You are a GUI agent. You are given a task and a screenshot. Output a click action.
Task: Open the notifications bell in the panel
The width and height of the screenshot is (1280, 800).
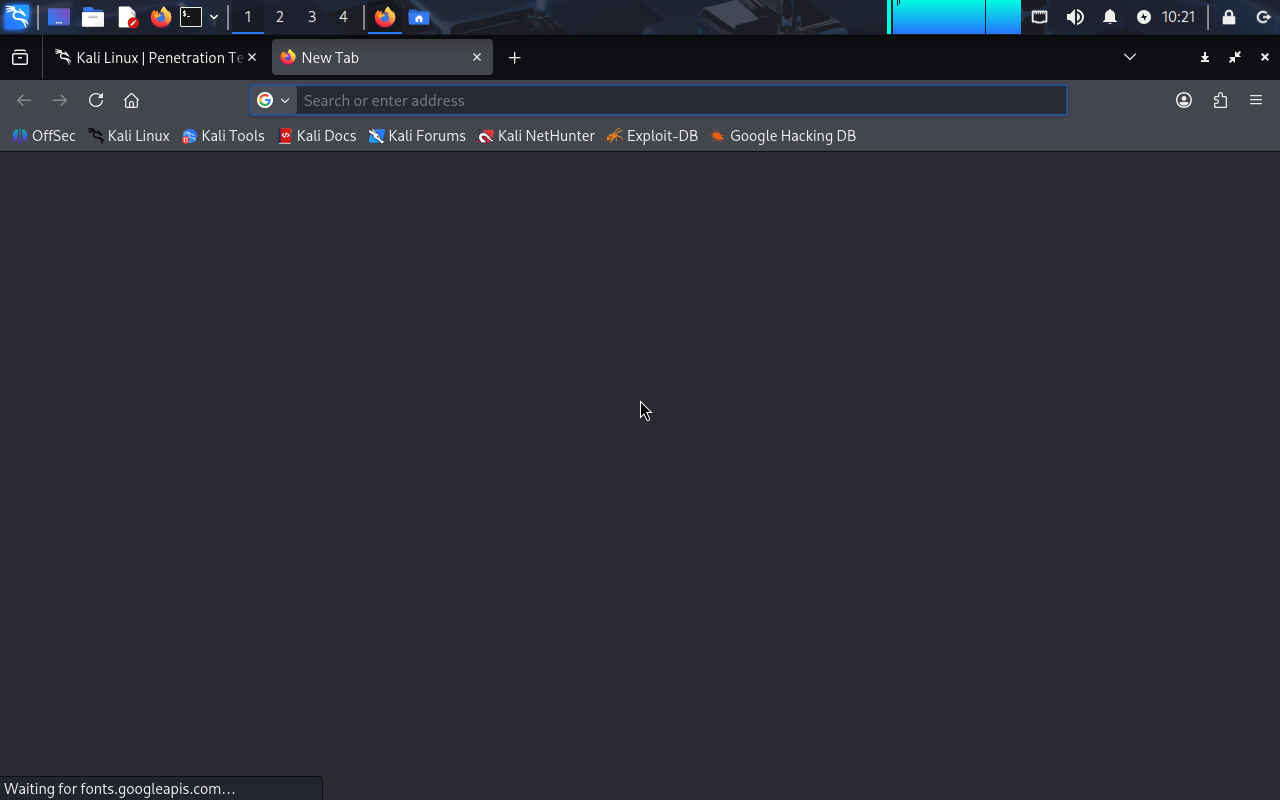[x=1110, y=17]
